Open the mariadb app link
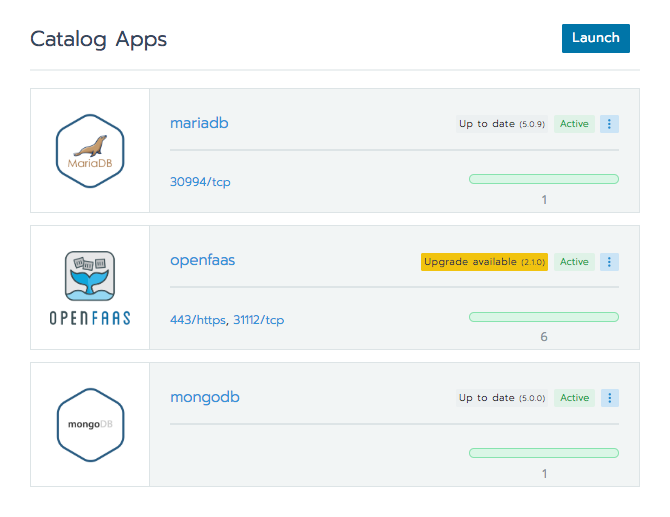This screenshot has height=517, width=670. point(199,123)
